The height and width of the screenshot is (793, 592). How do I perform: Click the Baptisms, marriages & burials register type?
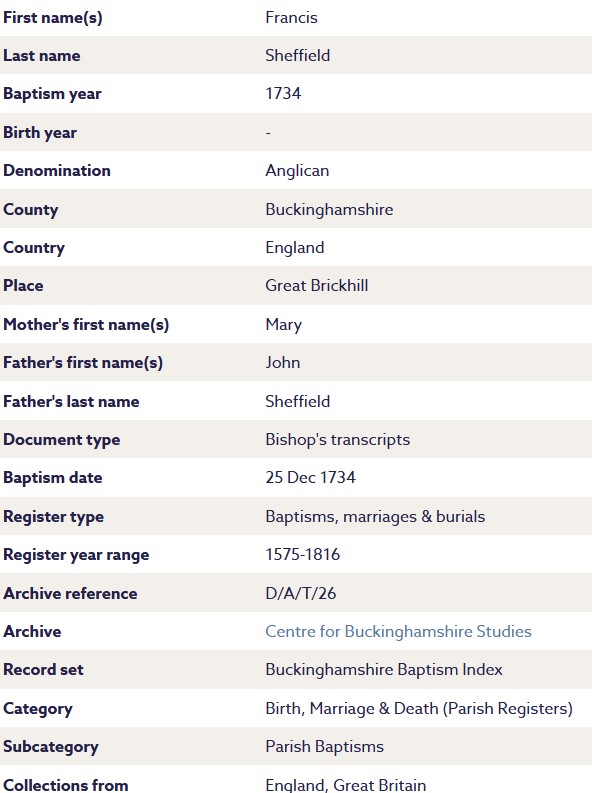pyautogui.click(x=375, y=516)
